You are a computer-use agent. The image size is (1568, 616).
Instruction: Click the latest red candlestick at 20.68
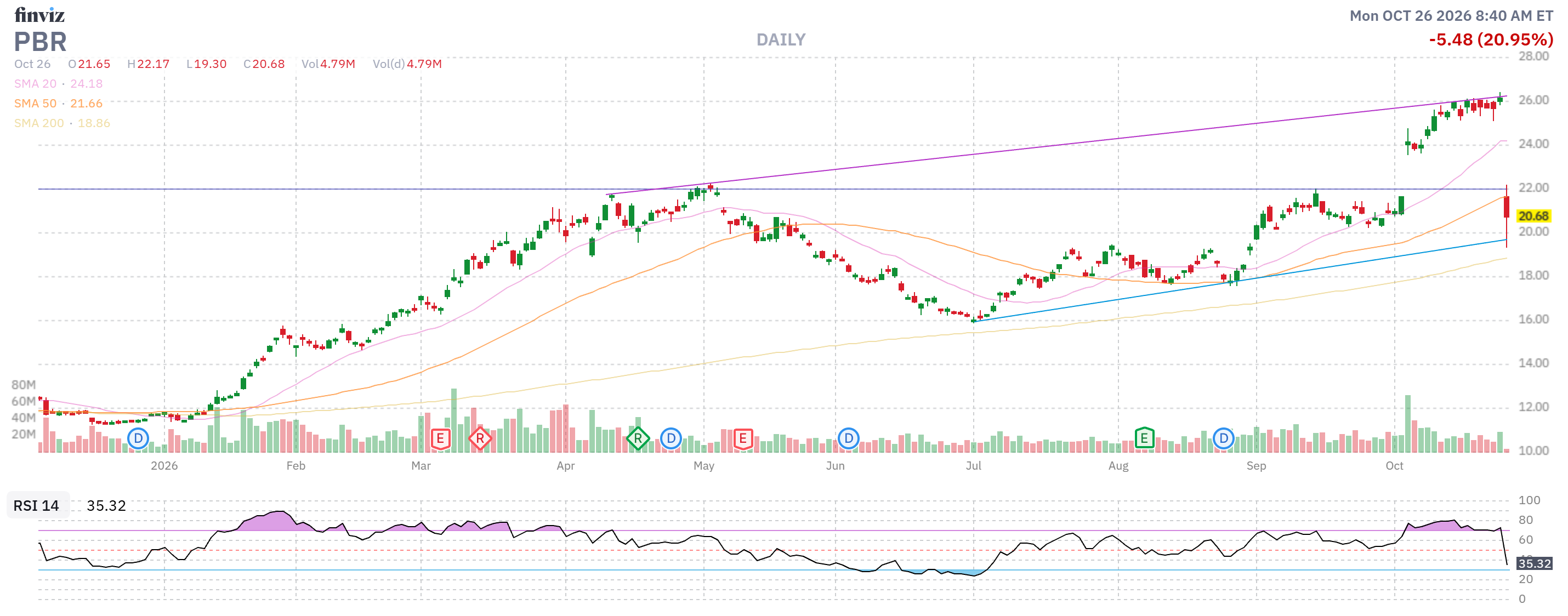1507,207
